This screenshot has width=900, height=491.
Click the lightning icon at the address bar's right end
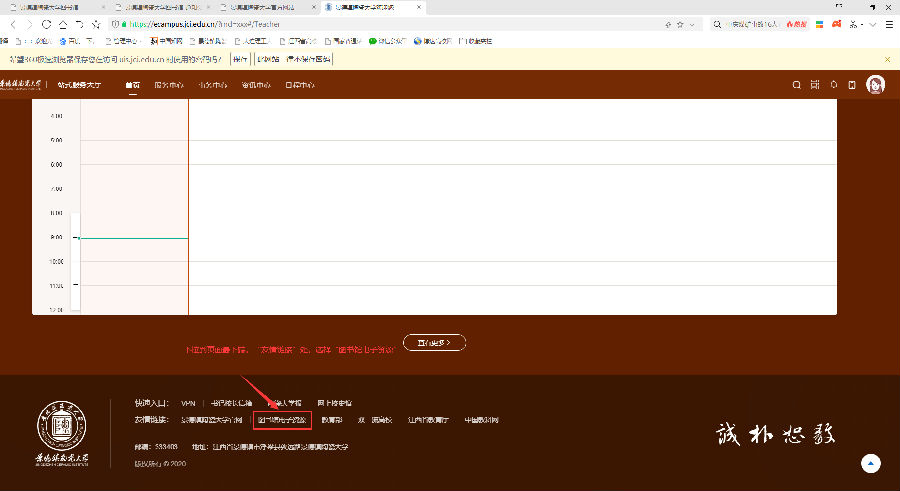click(x=668, y=25)
